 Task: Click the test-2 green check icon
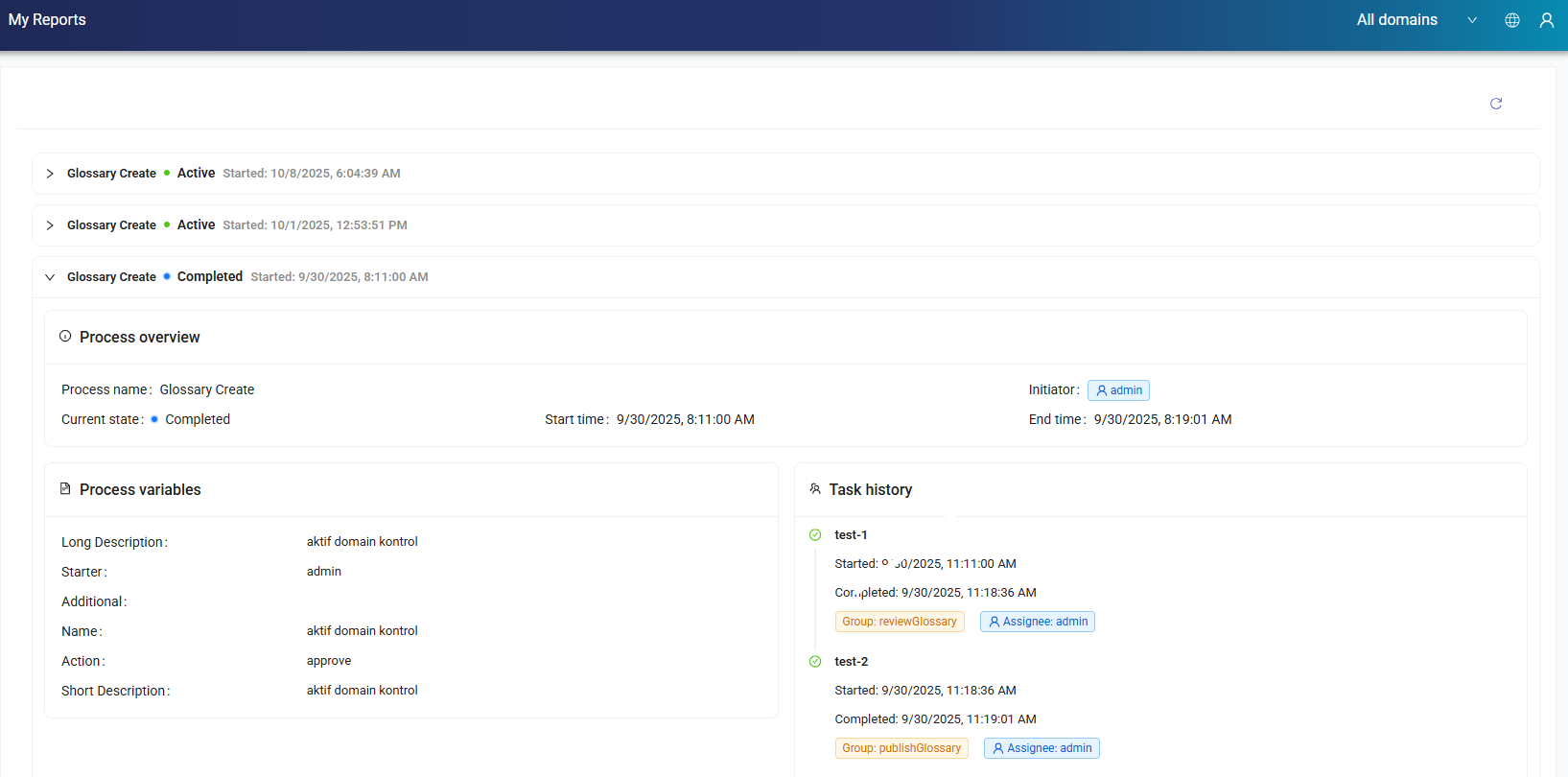point(815,662)
